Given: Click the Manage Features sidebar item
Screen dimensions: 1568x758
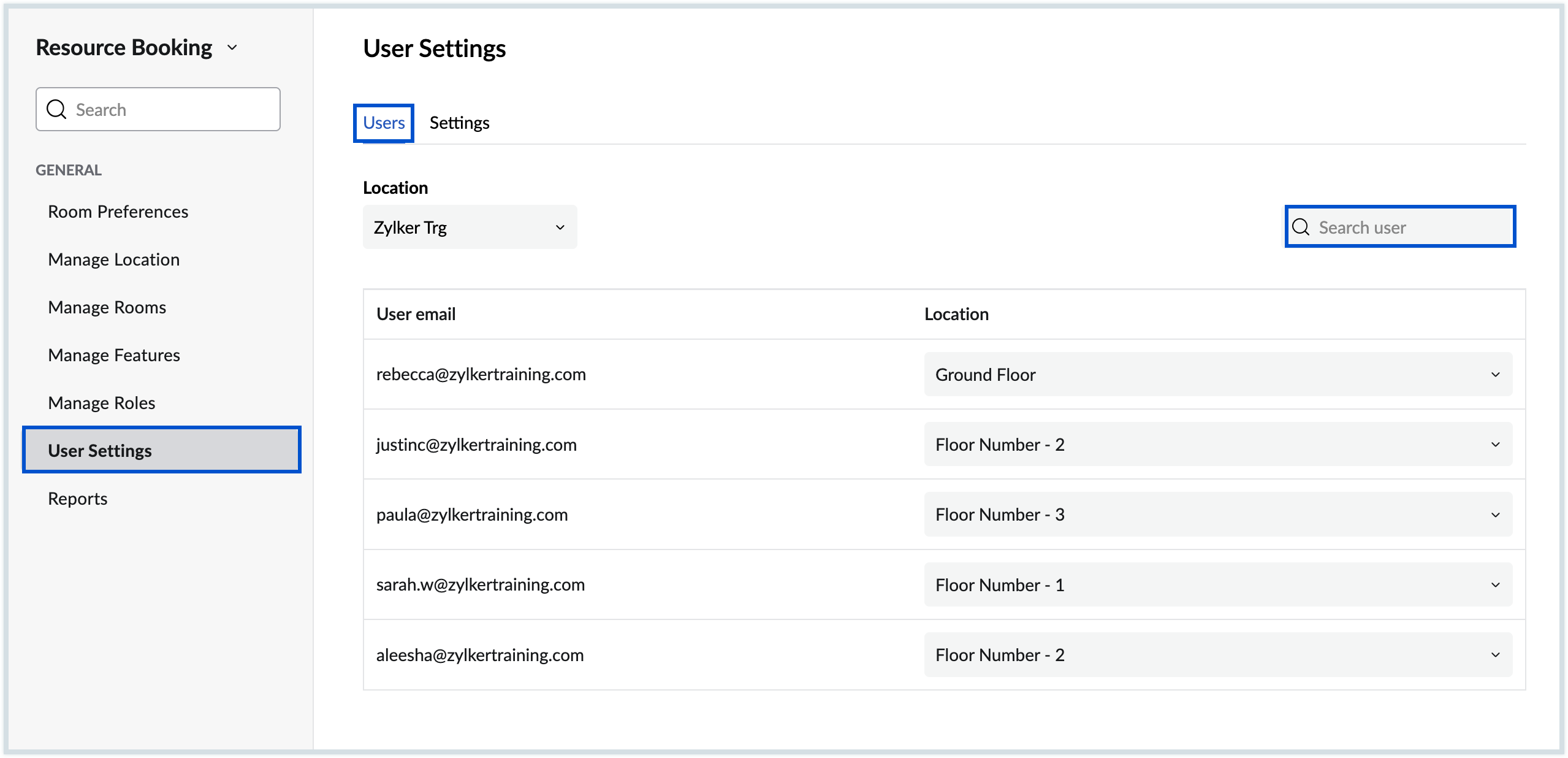Looking at the screenshot, I should coord(113,354).
